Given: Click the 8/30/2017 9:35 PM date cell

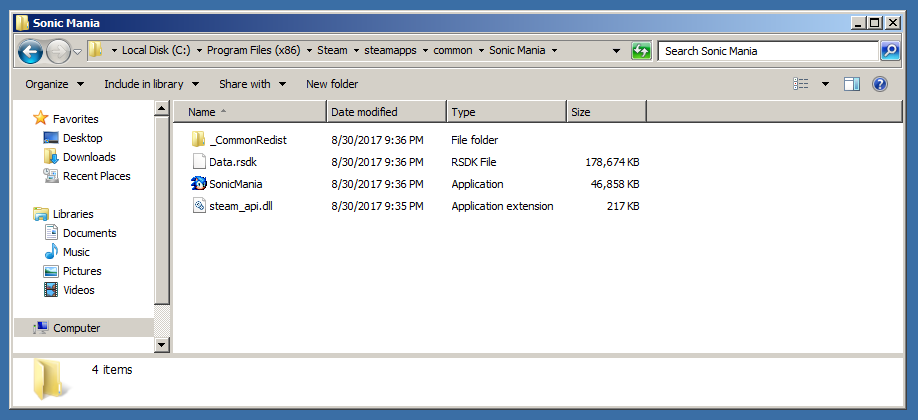Looking at the screenshot, I should pyautogui.click(x=377, y=206).
